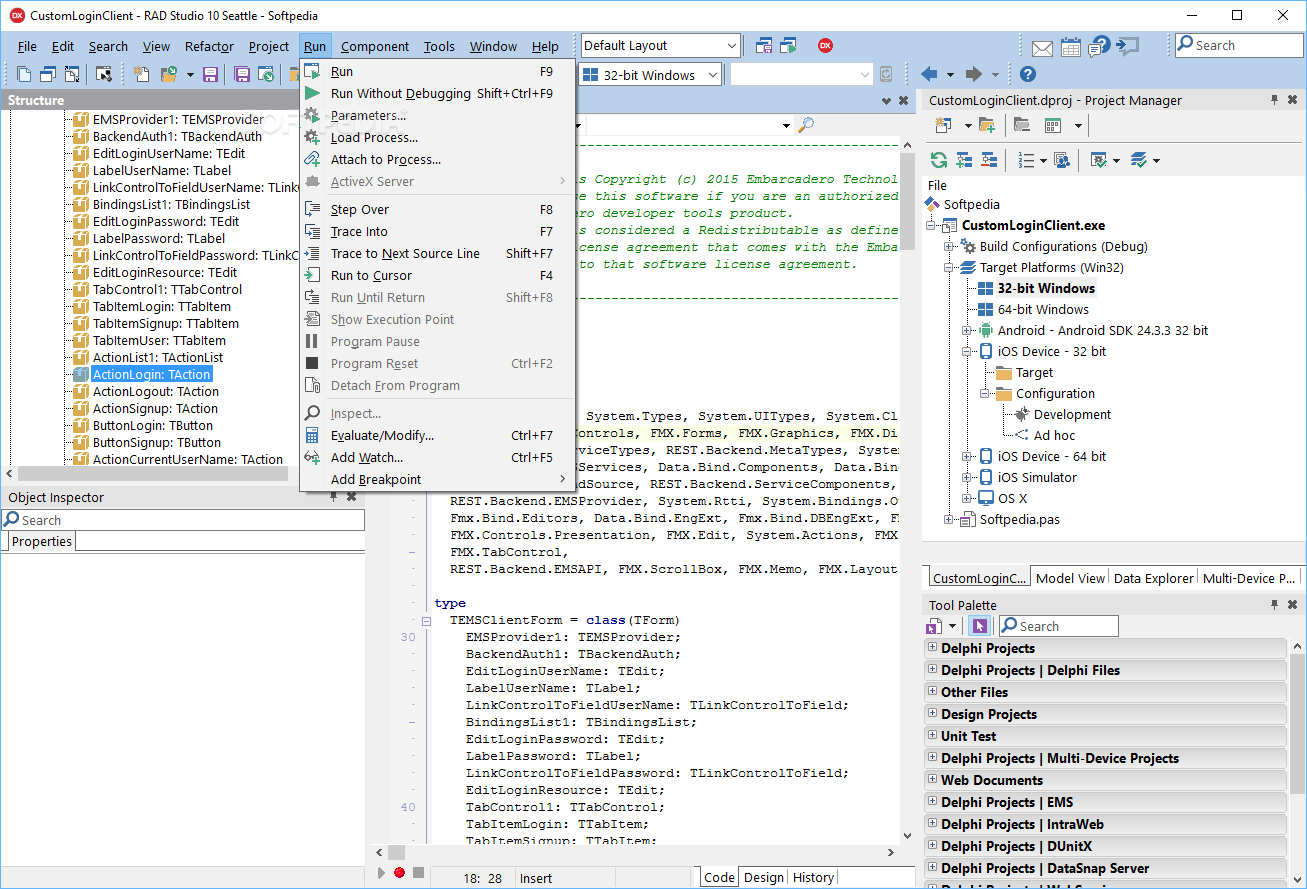
Task: Click the editor pane close X icon
Action: pos(903,101)
